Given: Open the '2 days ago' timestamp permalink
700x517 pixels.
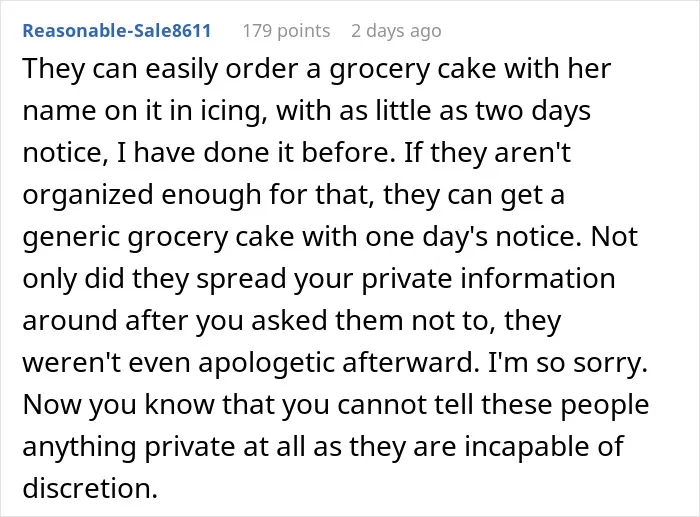Looking at the screenshot, I should pos(396,31).
